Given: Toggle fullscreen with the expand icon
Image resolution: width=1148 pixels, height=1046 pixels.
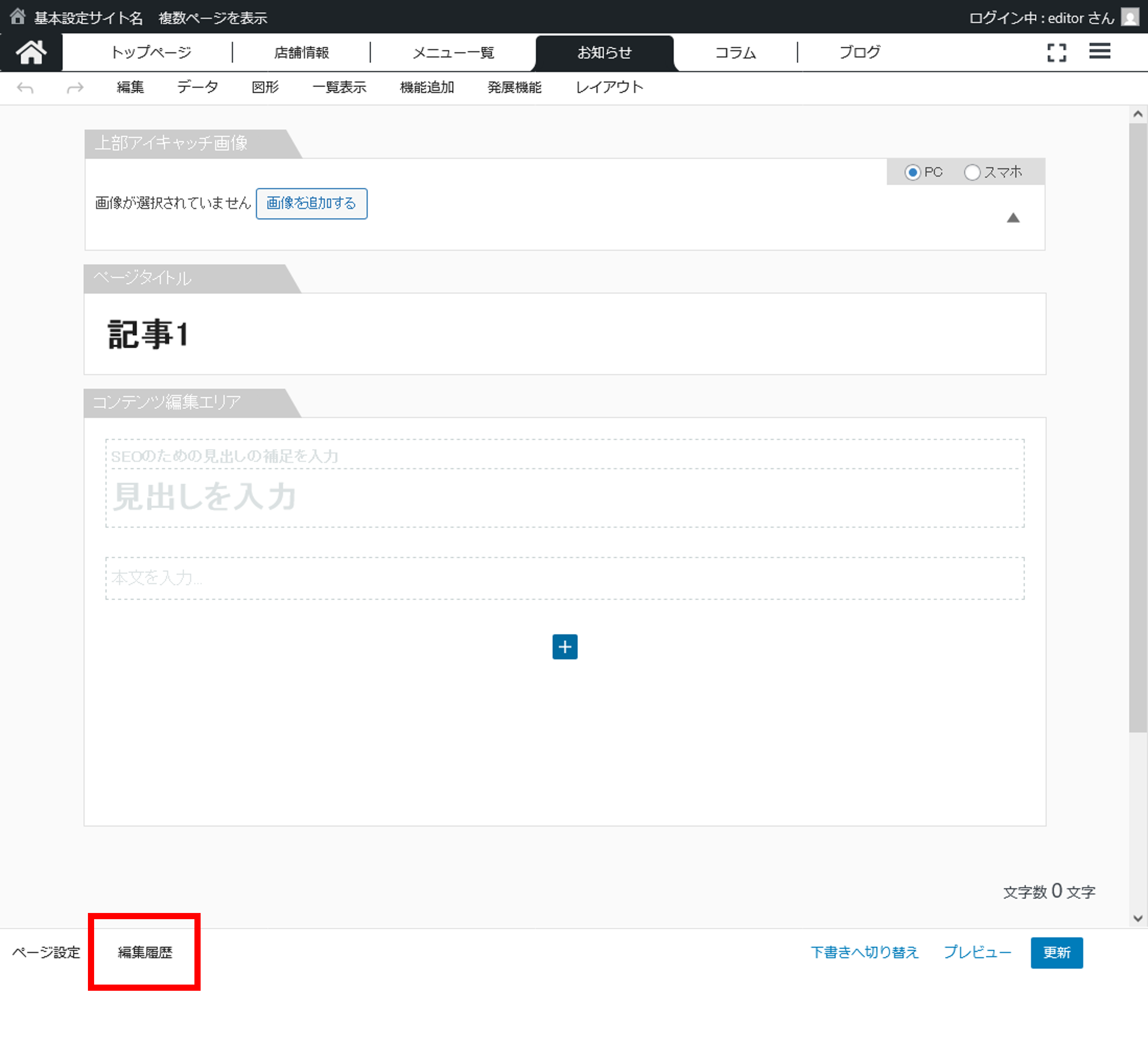Looking at the screenshot, I should 1057,53.
